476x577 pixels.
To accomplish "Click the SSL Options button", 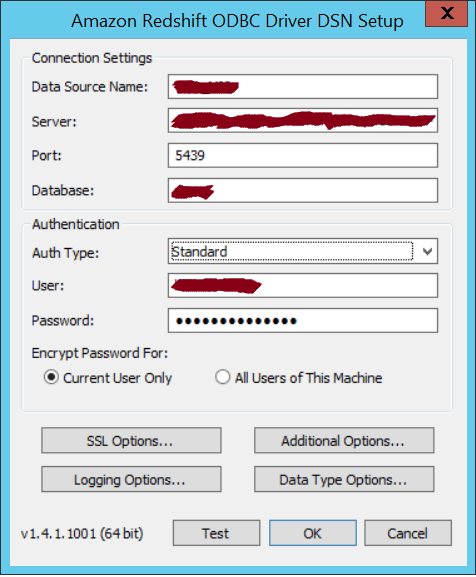I will [x=131, y=440].
